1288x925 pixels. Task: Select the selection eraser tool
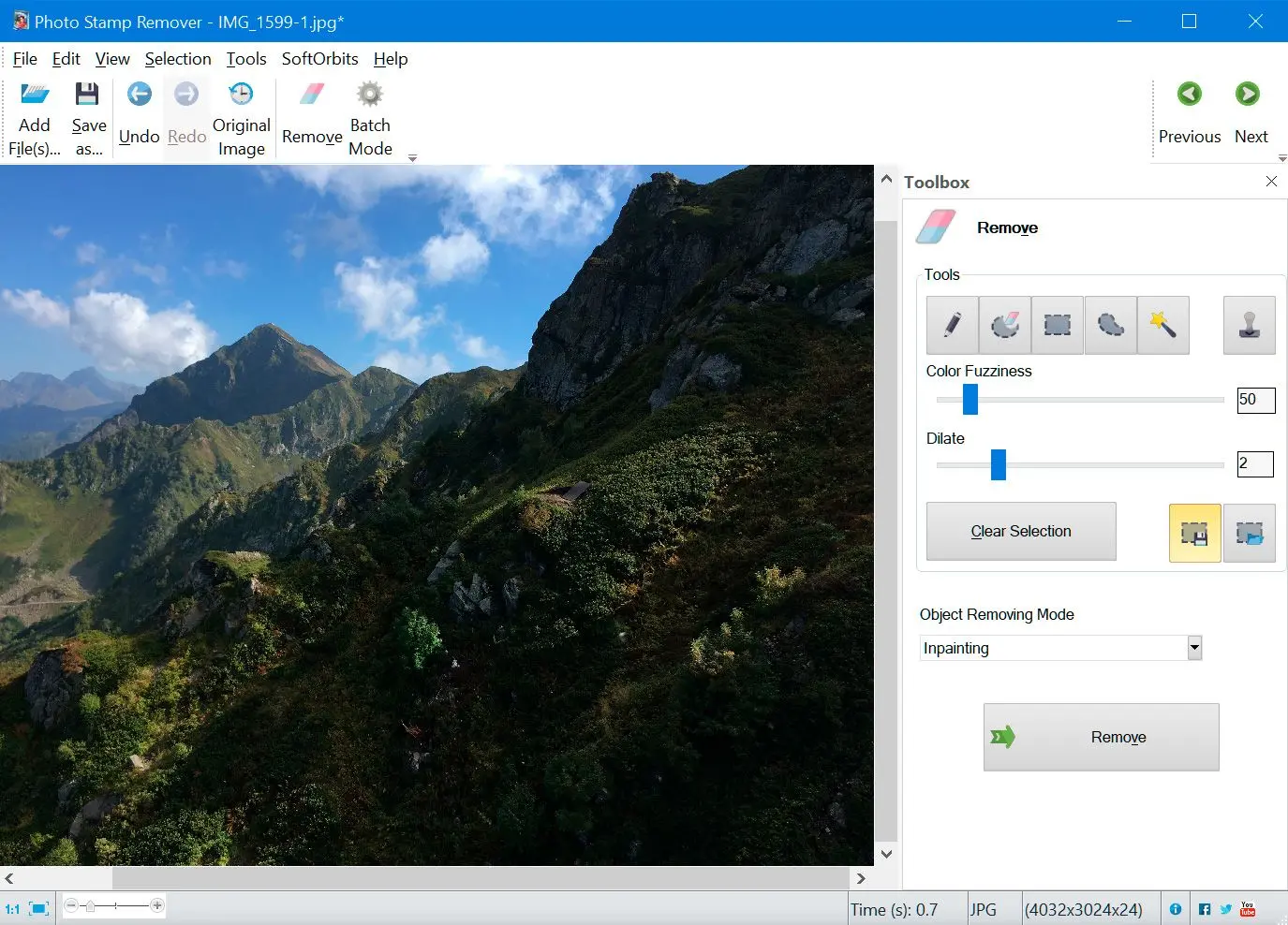pos(1004,325)
